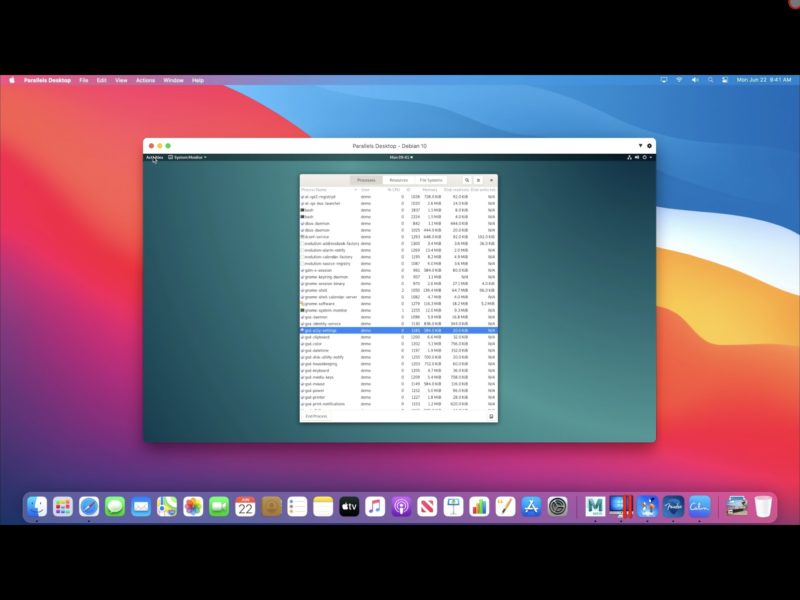Select the gsd-mouse process row

pyautogui.click(x=398, y=384)
